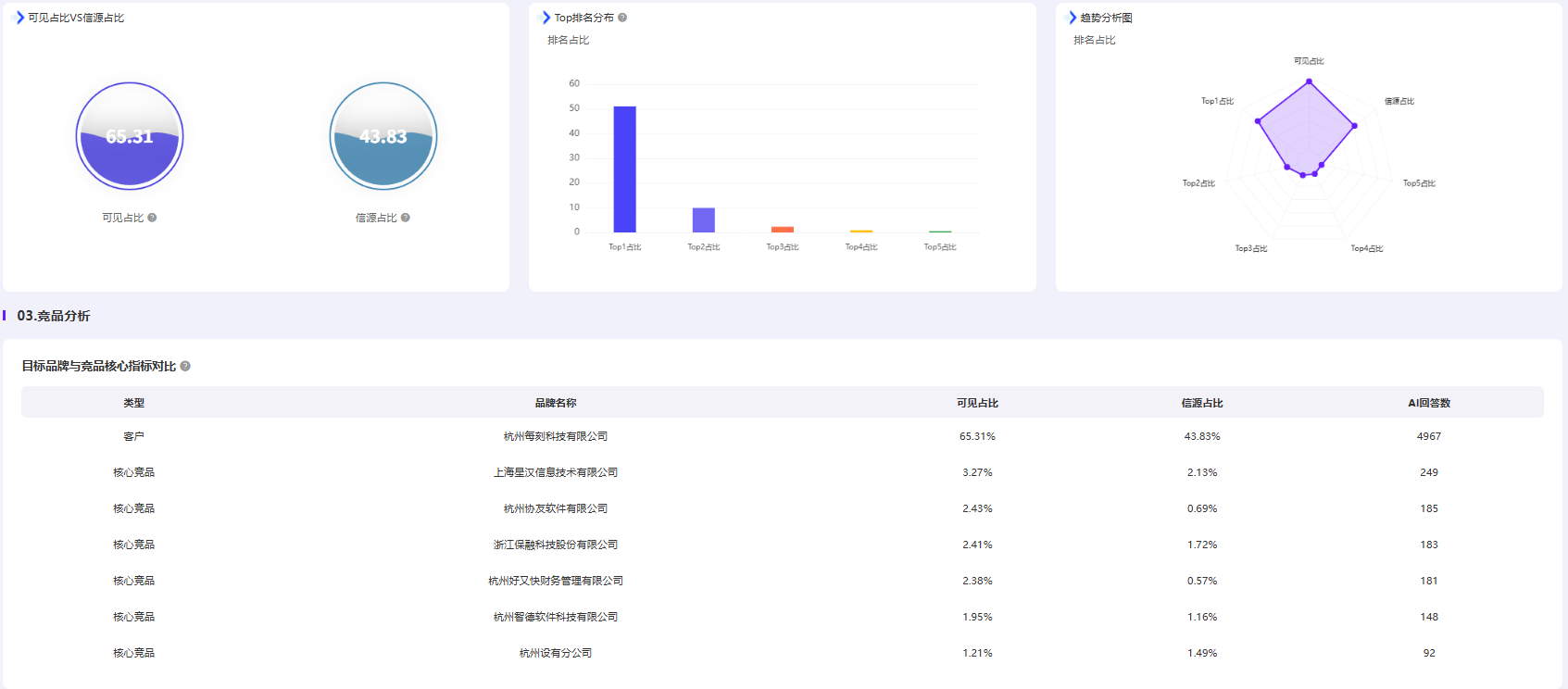This screenshot has height=689, width=1568.
Task: Click the 1.21% visibility value
Action: click(977, 653)
